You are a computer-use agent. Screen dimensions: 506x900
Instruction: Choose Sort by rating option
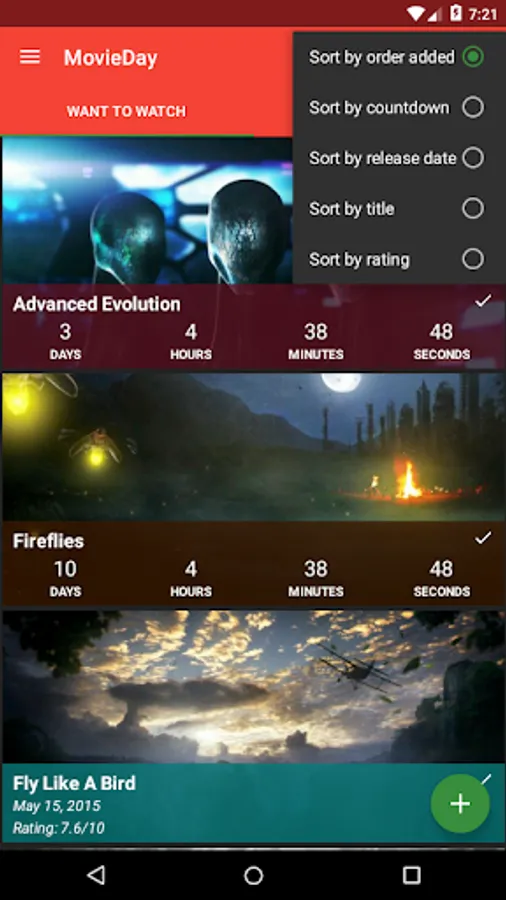point(399,259)
